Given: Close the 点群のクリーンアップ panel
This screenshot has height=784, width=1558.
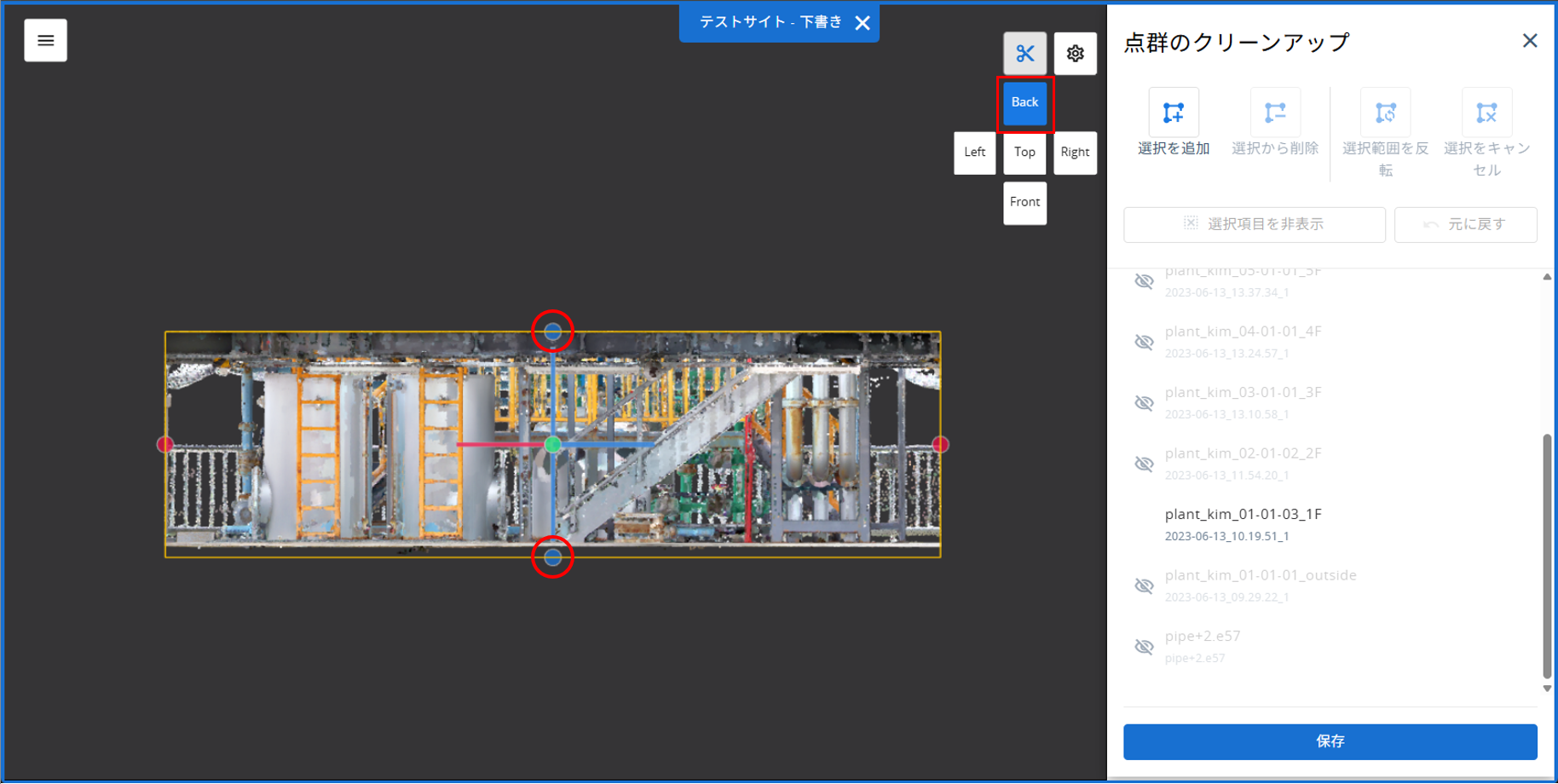Looking at the screenshot, I should click(x=1530, y=41).
